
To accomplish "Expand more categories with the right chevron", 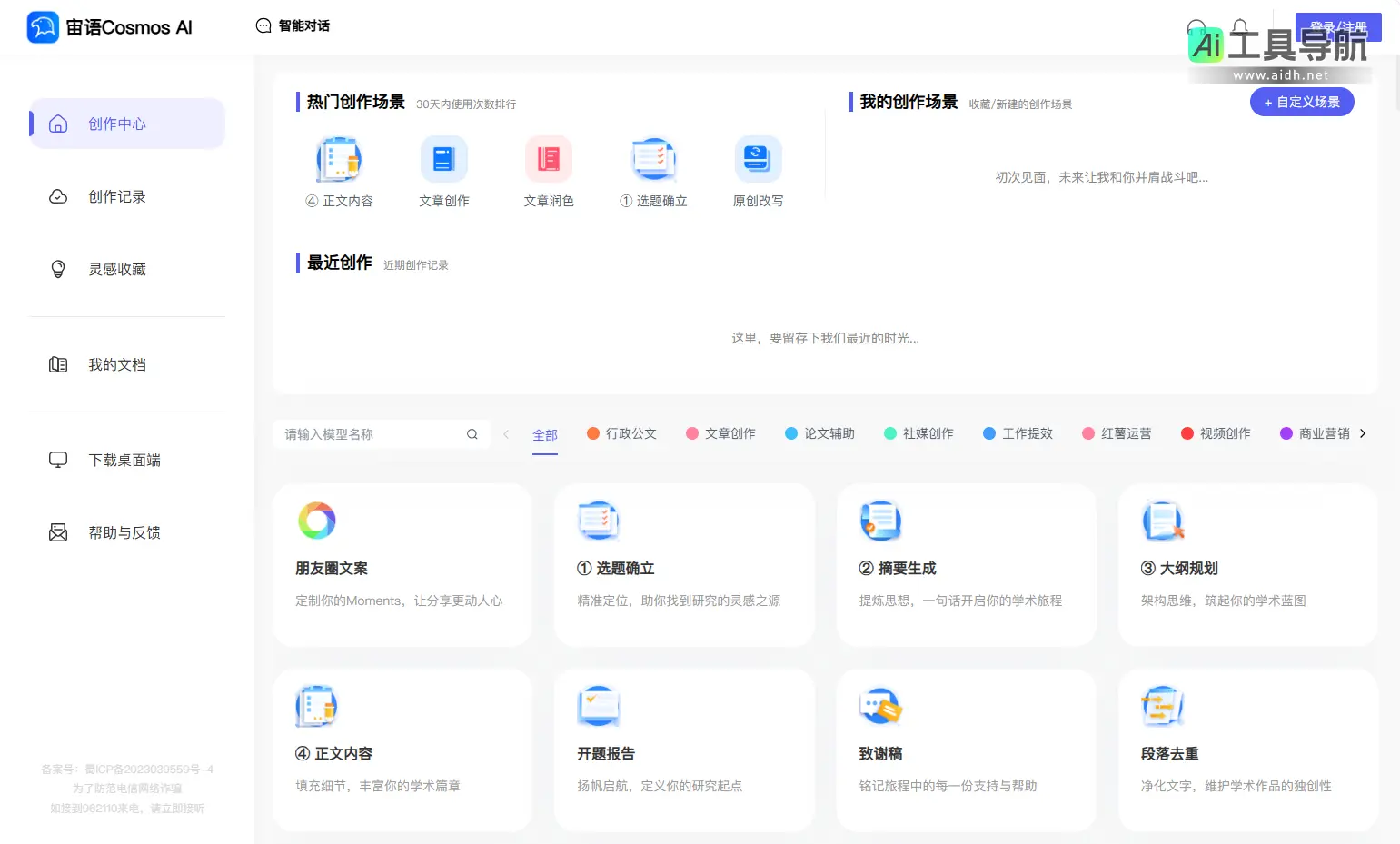I will [x=1363, y=433].
